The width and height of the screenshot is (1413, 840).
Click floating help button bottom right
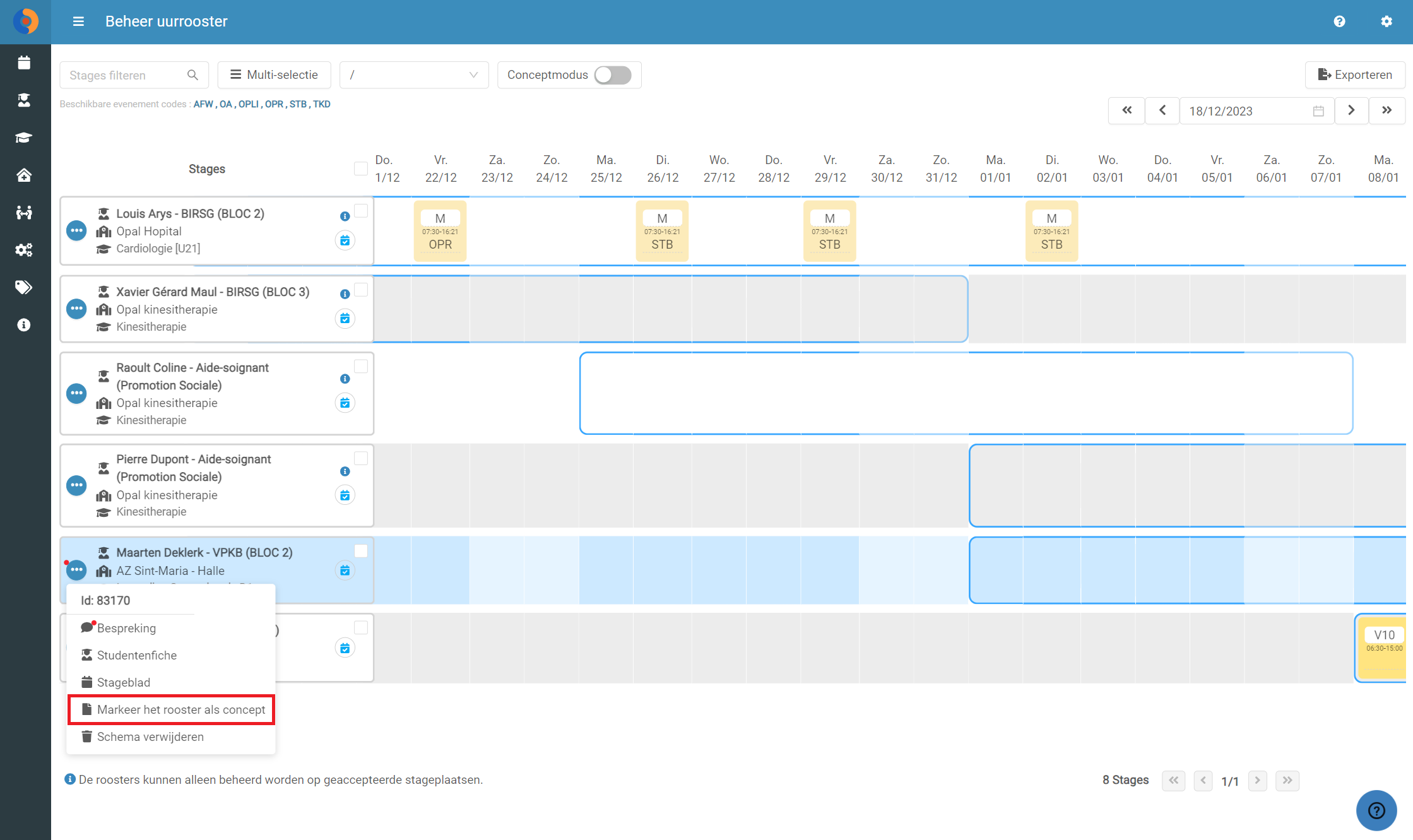(1376, 810)
